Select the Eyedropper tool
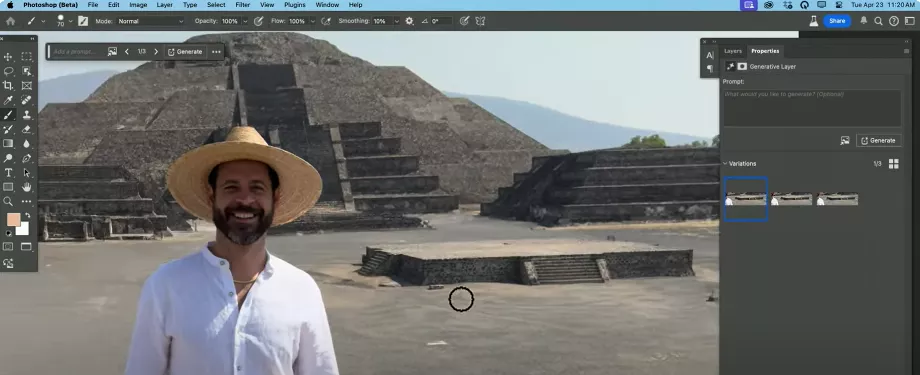 pyautogui.click(x=8, y=100)
